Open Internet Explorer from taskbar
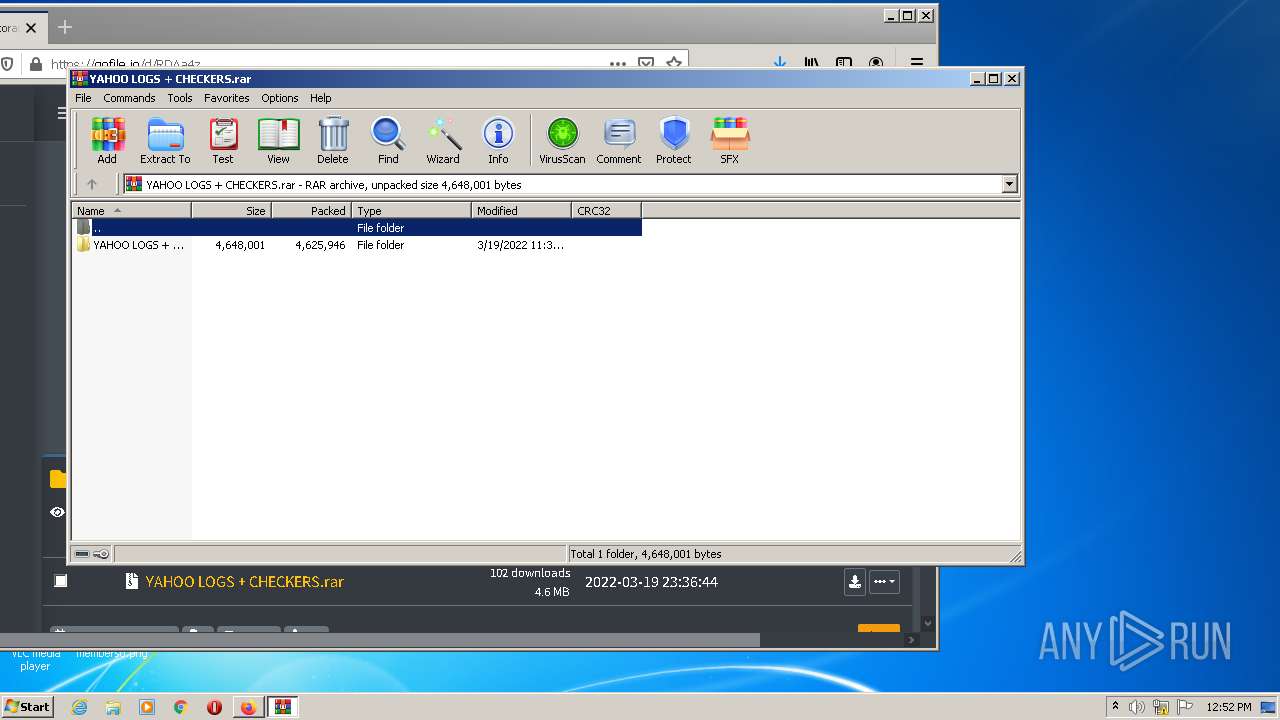Image resolution: width=1280 pixels, height=720 pixels. pos(79,707)
